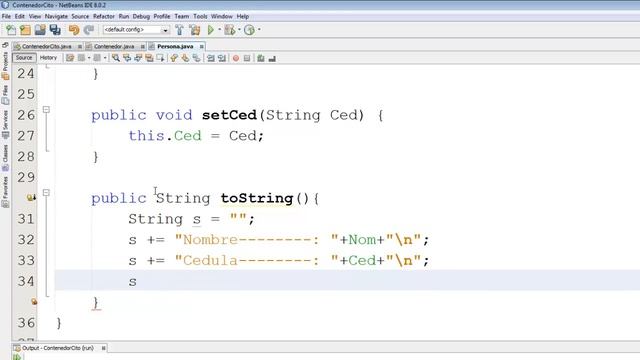Click the Source view button

click(x=24, y=58)
